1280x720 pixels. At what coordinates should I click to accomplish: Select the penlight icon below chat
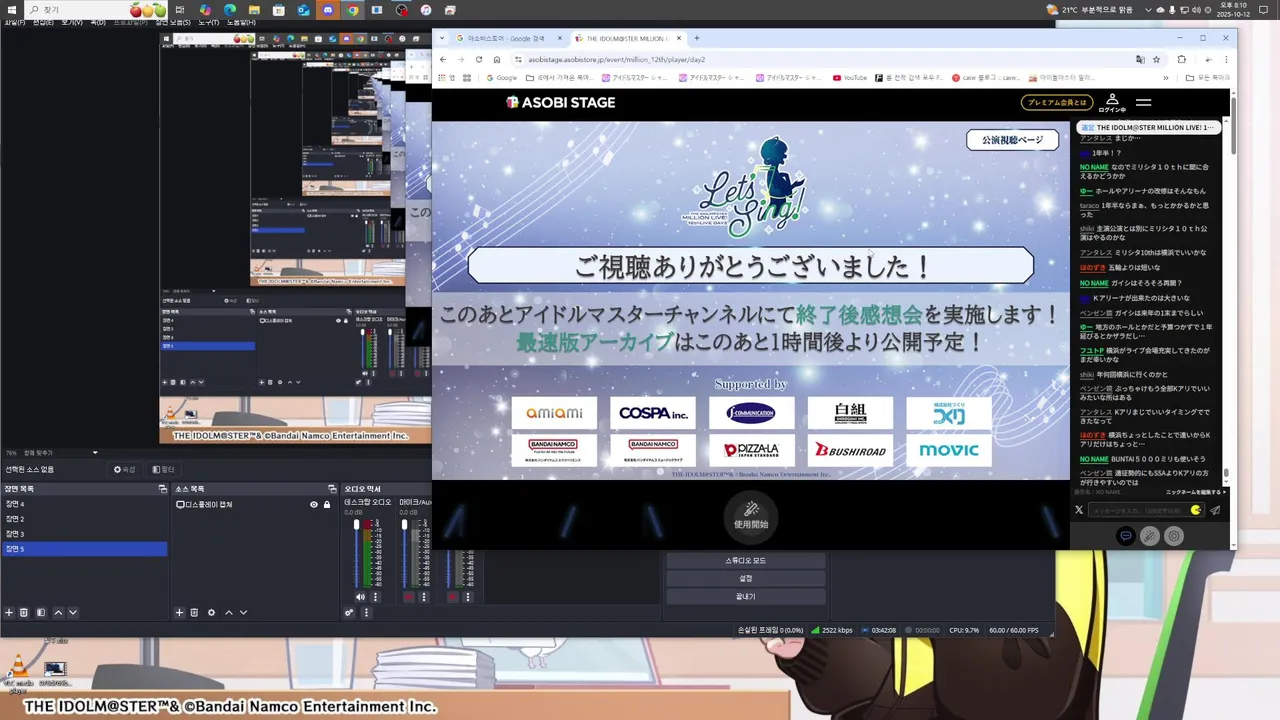pos(1150,536)
